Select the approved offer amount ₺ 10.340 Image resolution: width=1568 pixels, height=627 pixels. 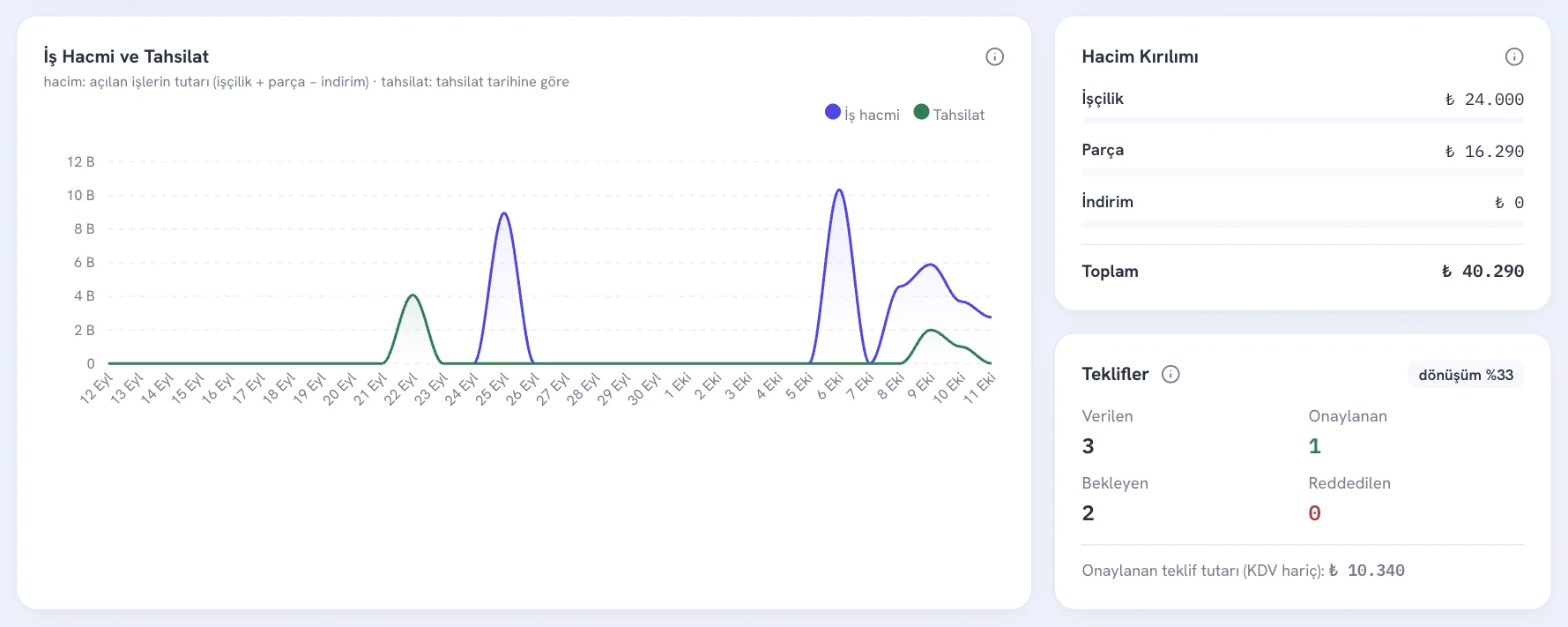(1367, 571)
